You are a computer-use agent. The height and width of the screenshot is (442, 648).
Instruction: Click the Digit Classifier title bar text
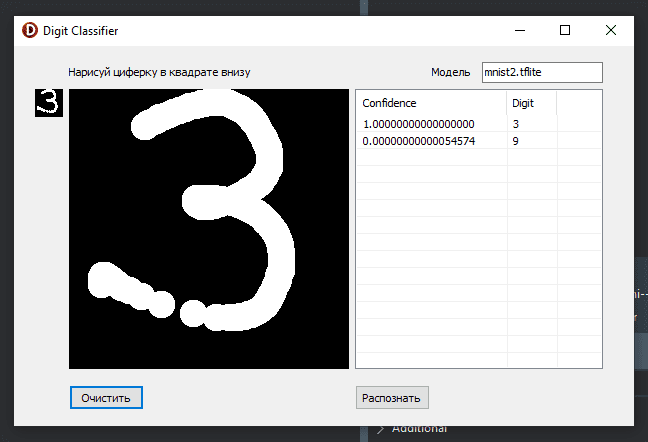(x=80, y=31)
